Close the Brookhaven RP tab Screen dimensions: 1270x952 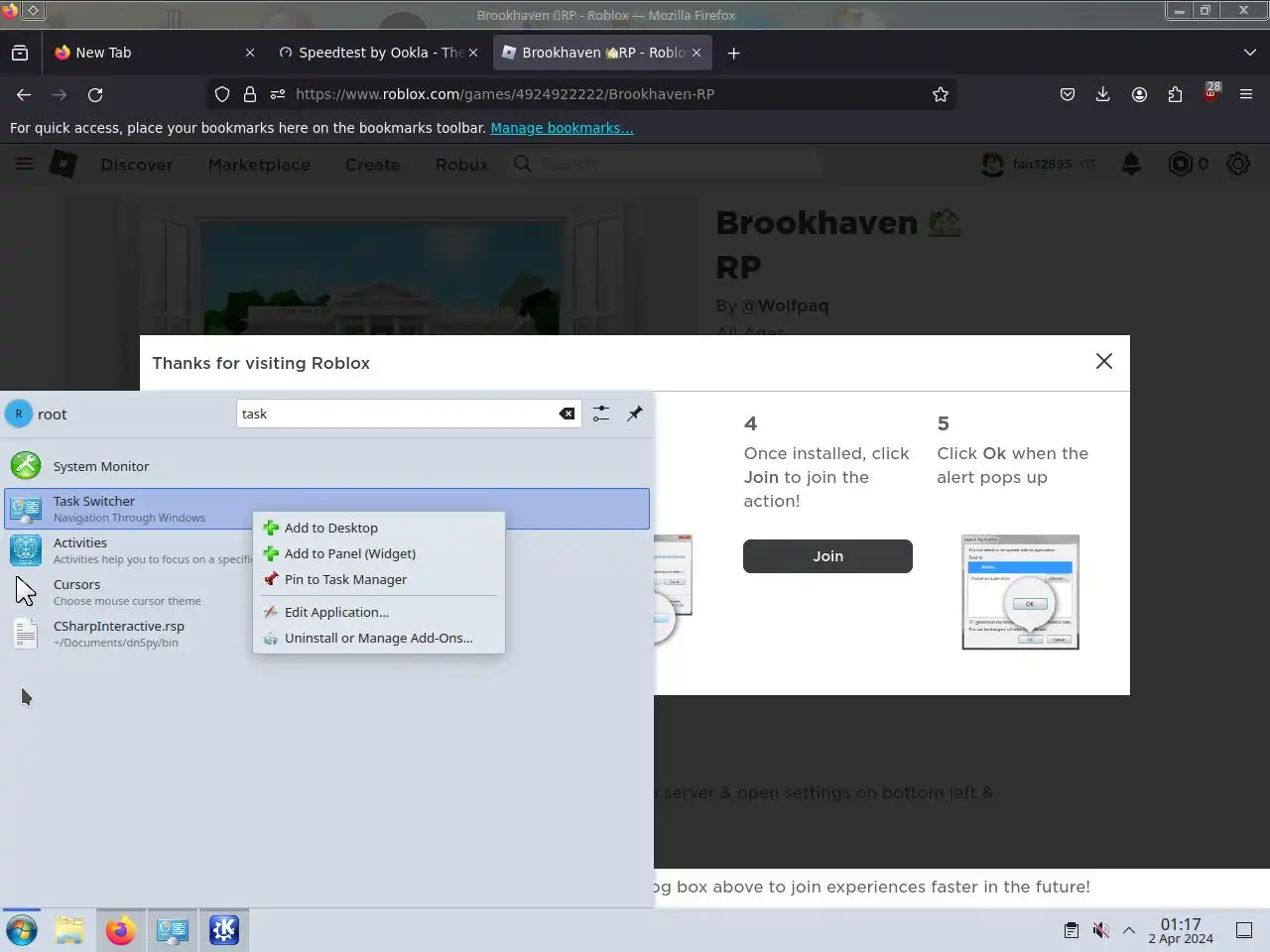697,53
